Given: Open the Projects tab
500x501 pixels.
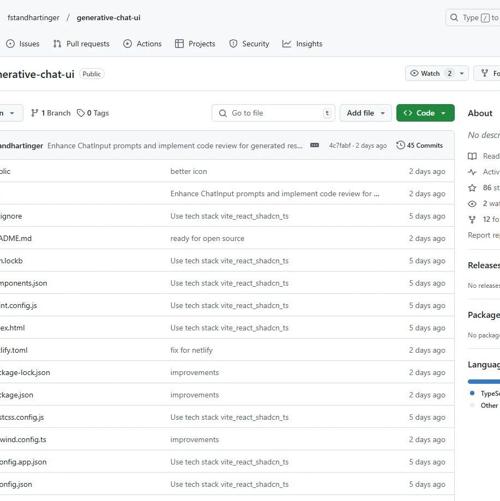Looking at the screenshot, I should pyautogui.click(x=195, y=44).
